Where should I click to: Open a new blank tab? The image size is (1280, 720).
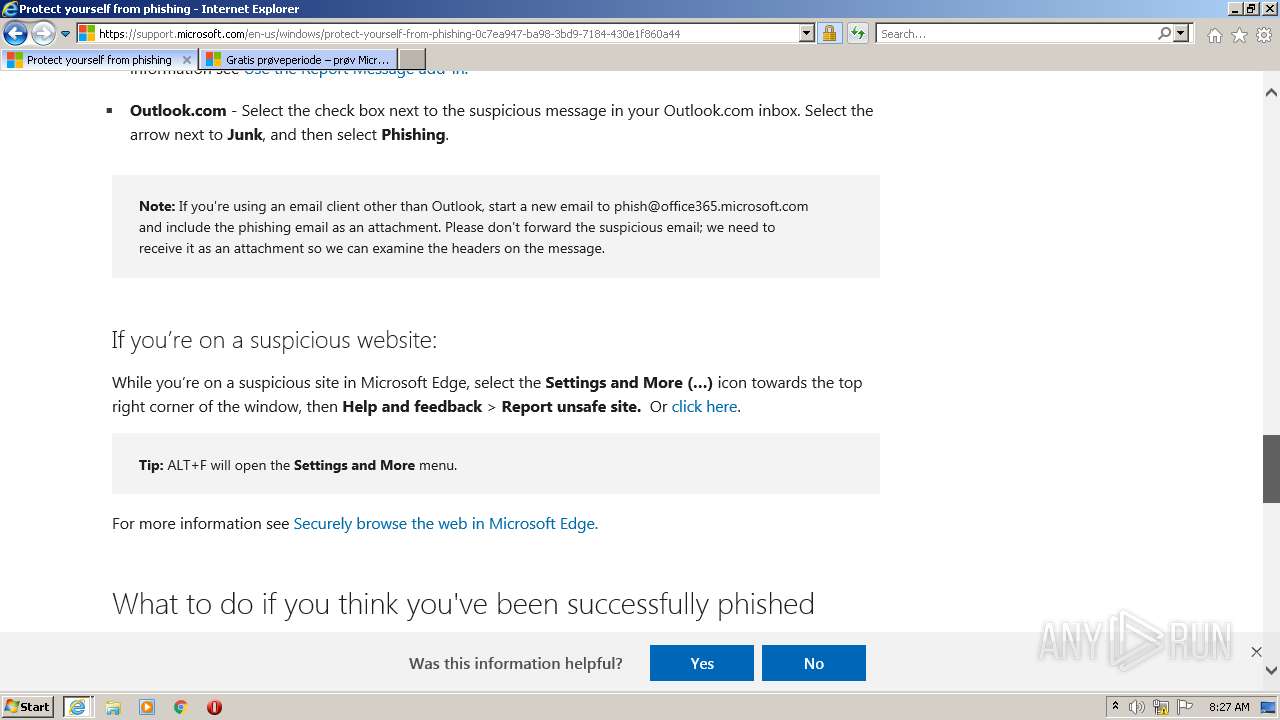[x=412, y=59]
